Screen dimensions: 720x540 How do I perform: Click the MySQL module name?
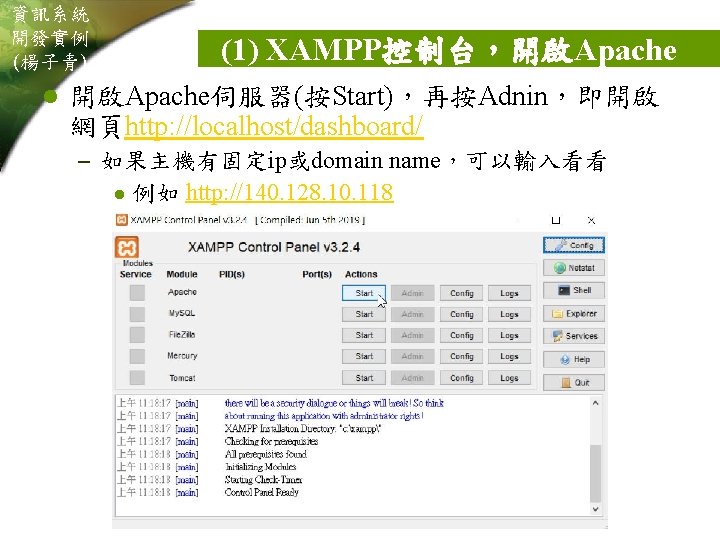(182, 313)
